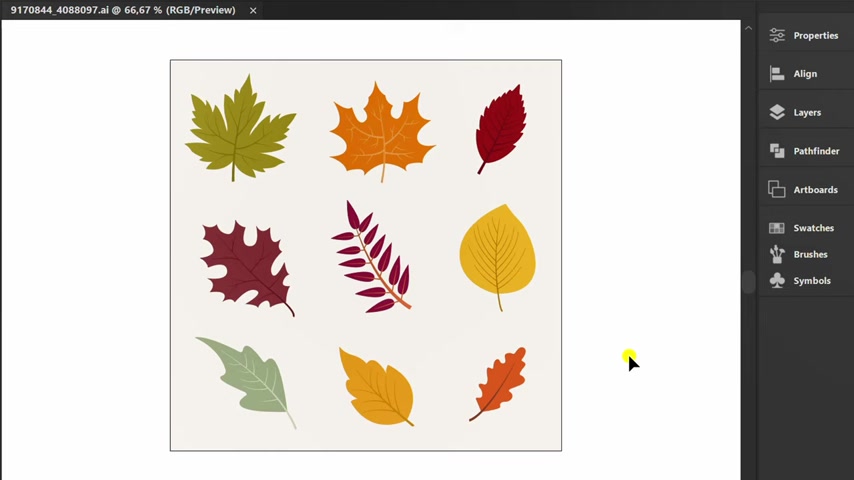Click the Brushes panel label

click(x=810, y=254)
